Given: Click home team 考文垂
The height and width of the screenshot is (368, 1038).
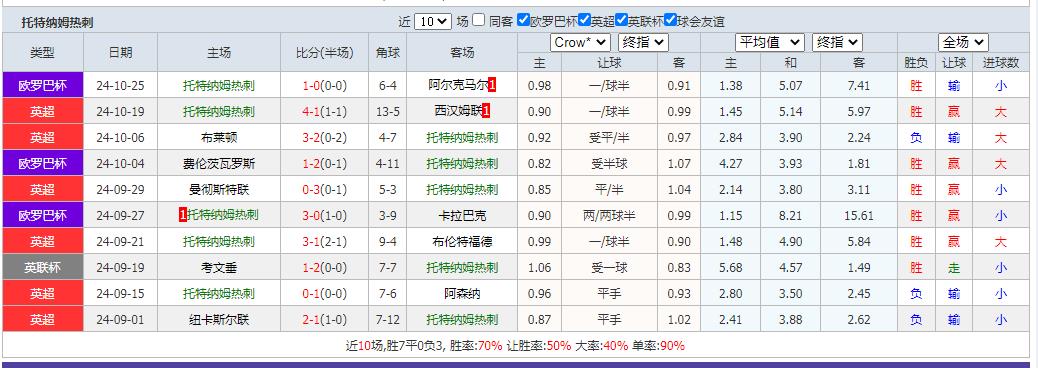Looking at the screenshot, I should [219, 267].
